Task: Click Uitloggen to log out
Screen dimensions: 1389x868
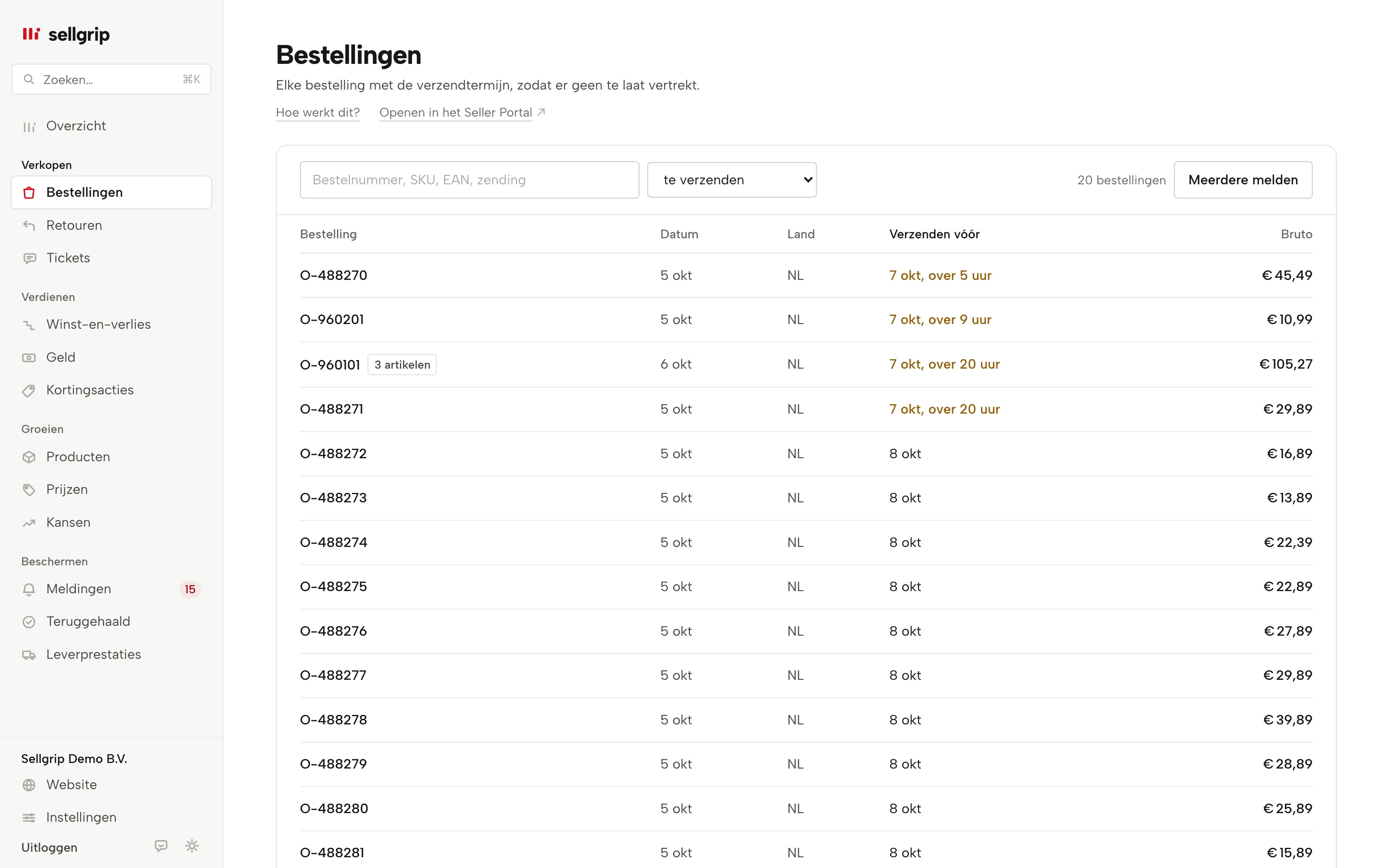Action: coord(49,847)
